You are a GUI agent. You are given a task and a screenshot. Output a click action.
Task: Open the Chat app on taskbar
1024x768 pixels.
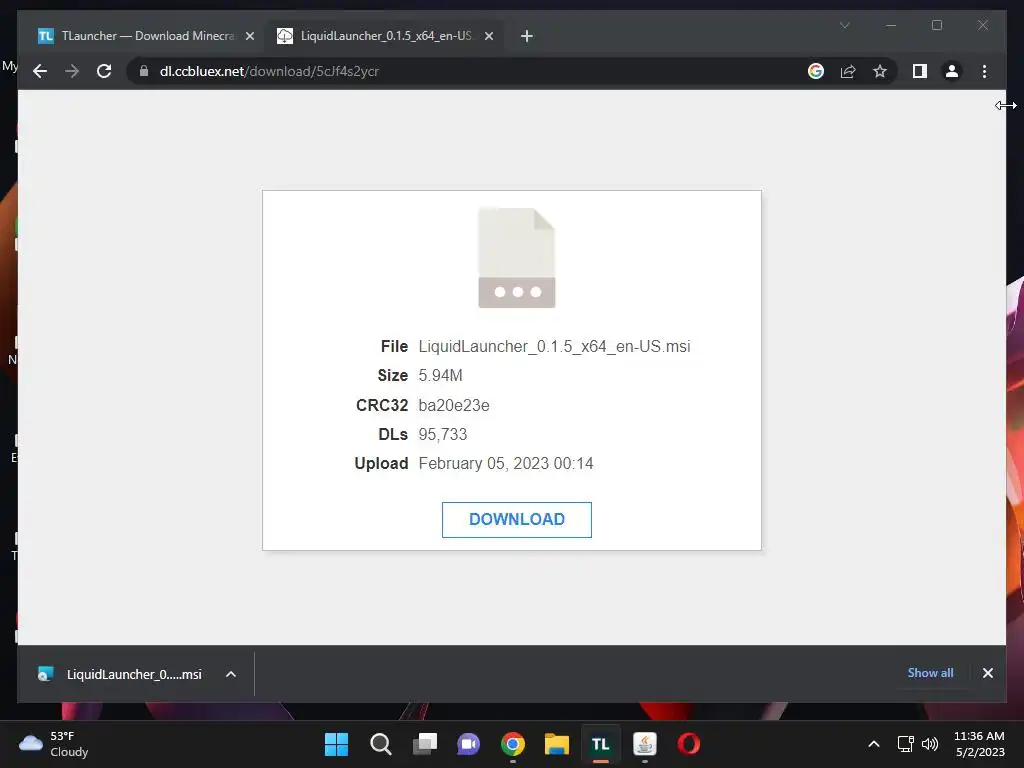(x=468, y=744)
